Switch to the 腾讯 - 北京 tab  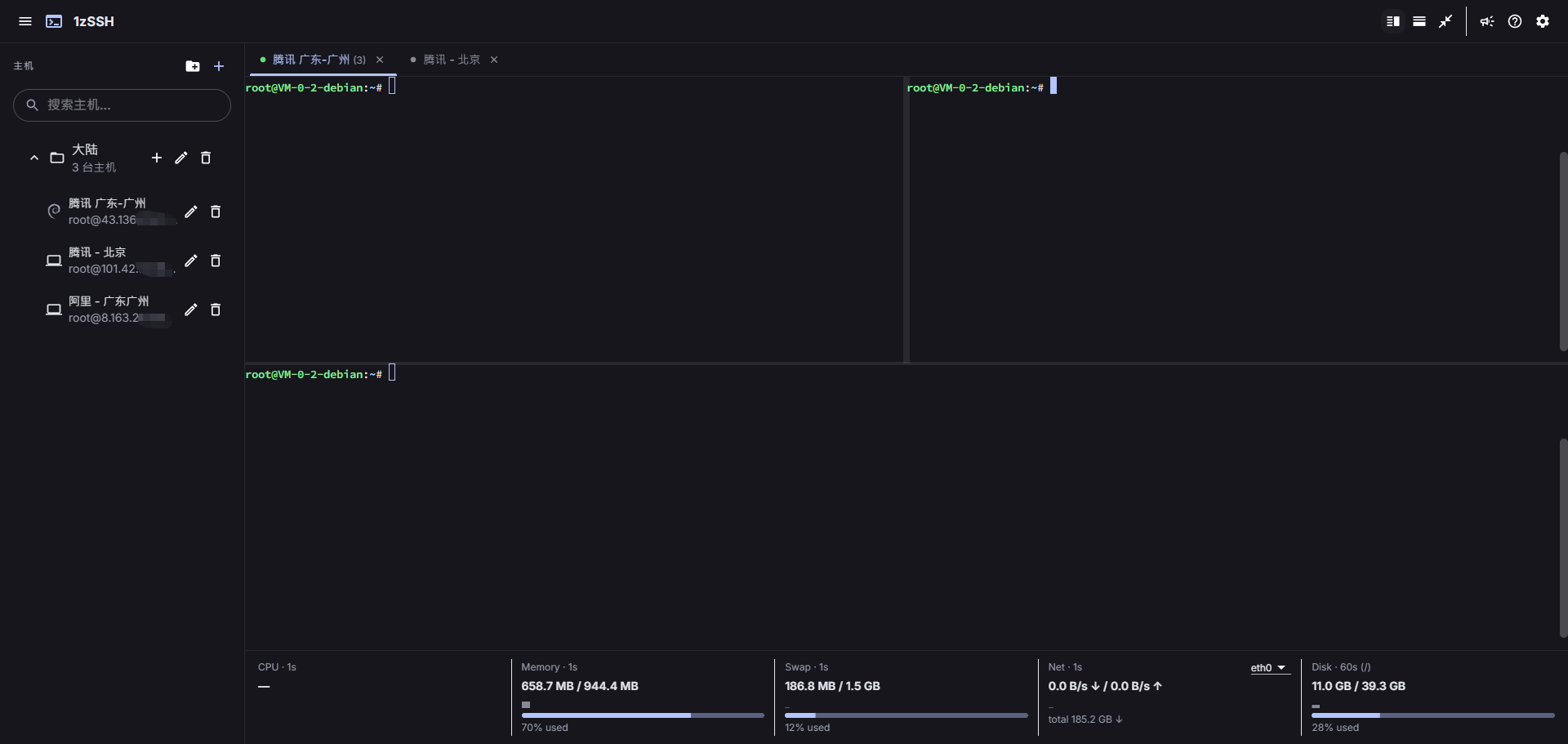452,60
